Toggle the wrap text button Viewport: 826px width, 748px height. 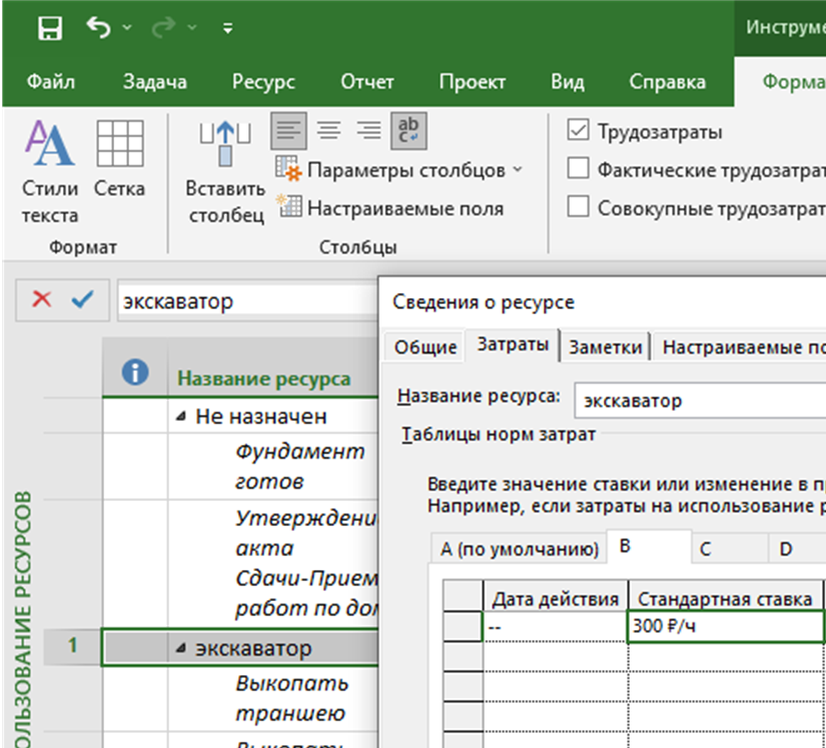pos(408,130)
